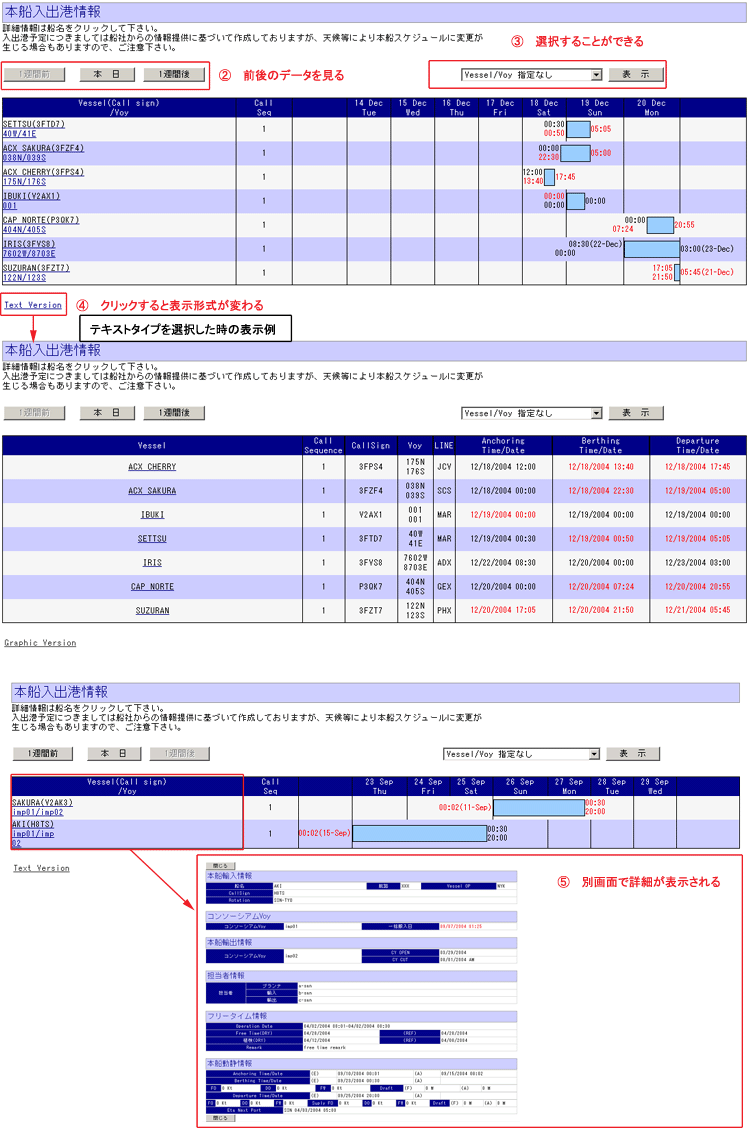Click the CAP NORTE link in text-version table
Viewport: 750px width, 1134px height.
[152, 587]
